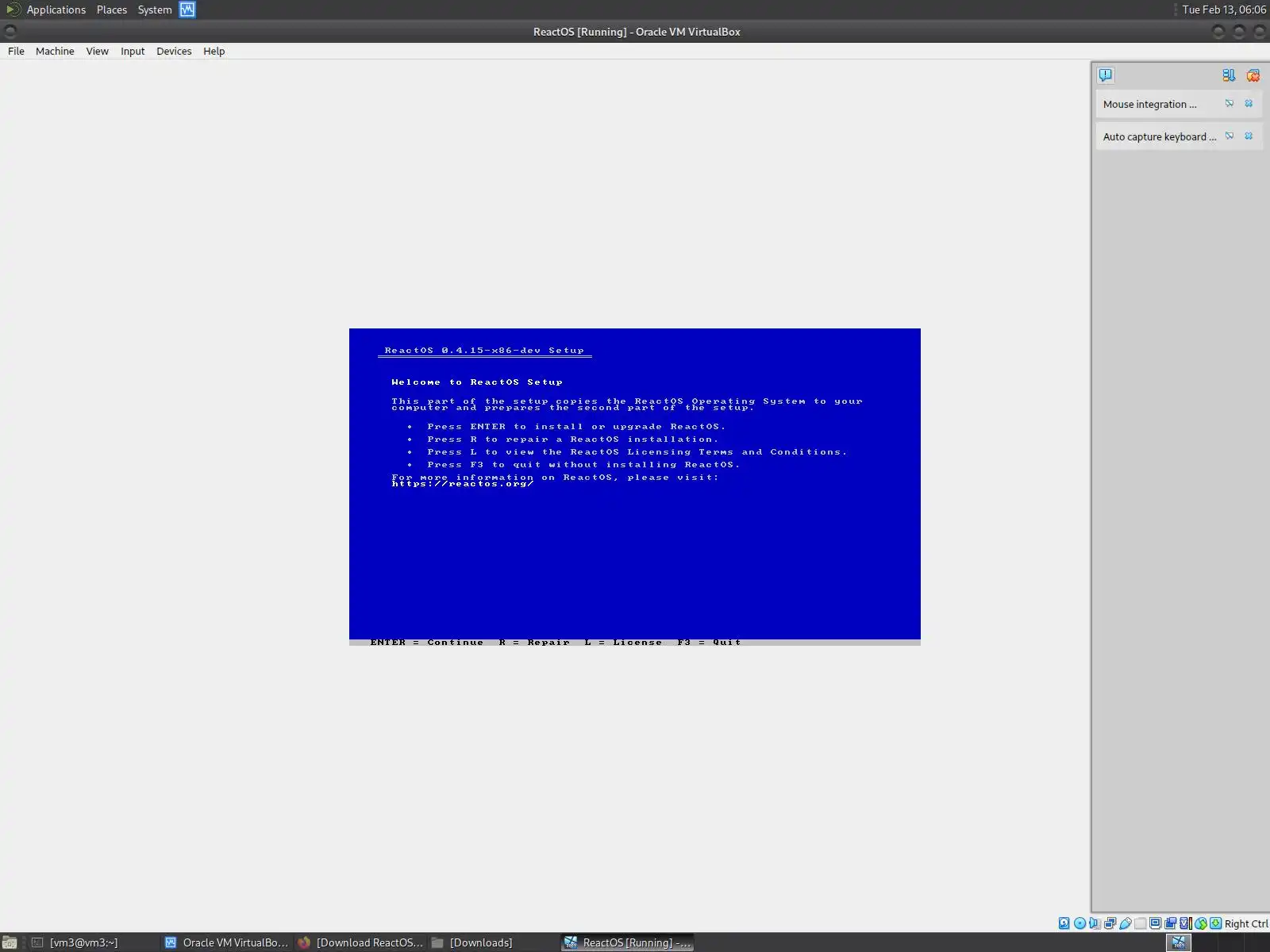1270x952 pixels.
Task: Click the recording indicator in status bar
Action: point(1170,923)
